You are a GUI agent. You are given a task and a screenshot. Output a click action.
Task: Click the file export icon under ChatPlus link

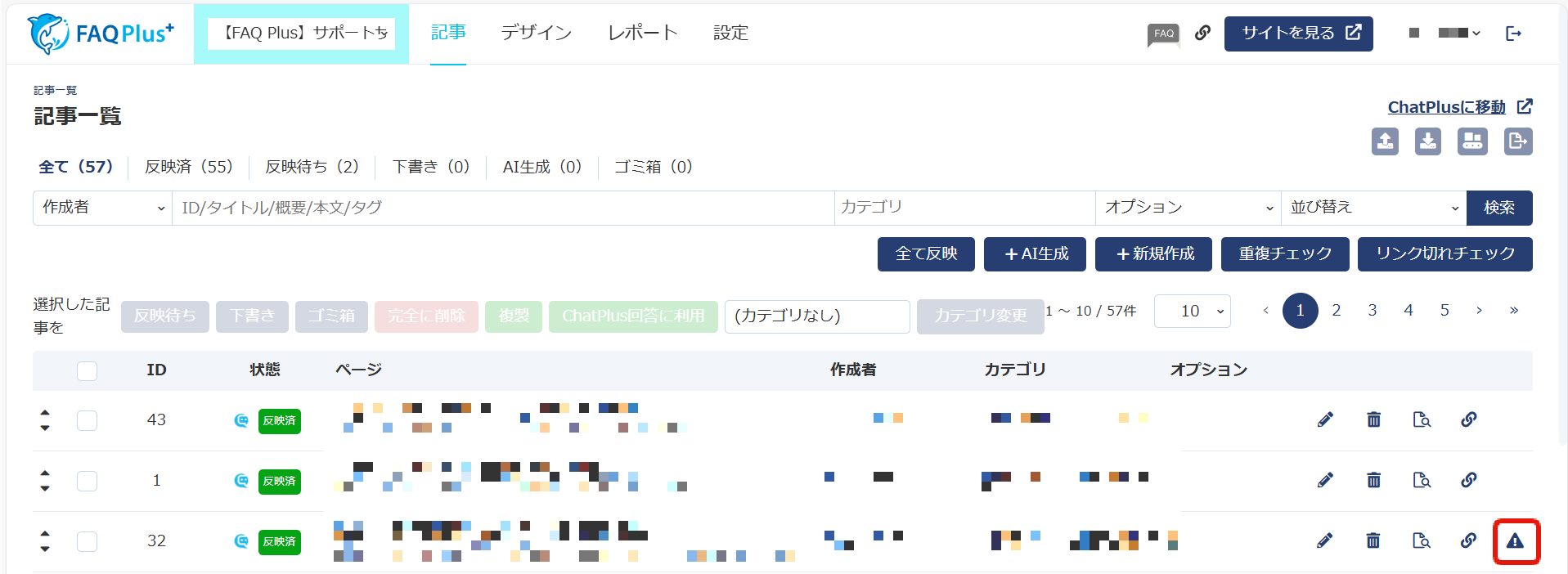(1518, 141)
